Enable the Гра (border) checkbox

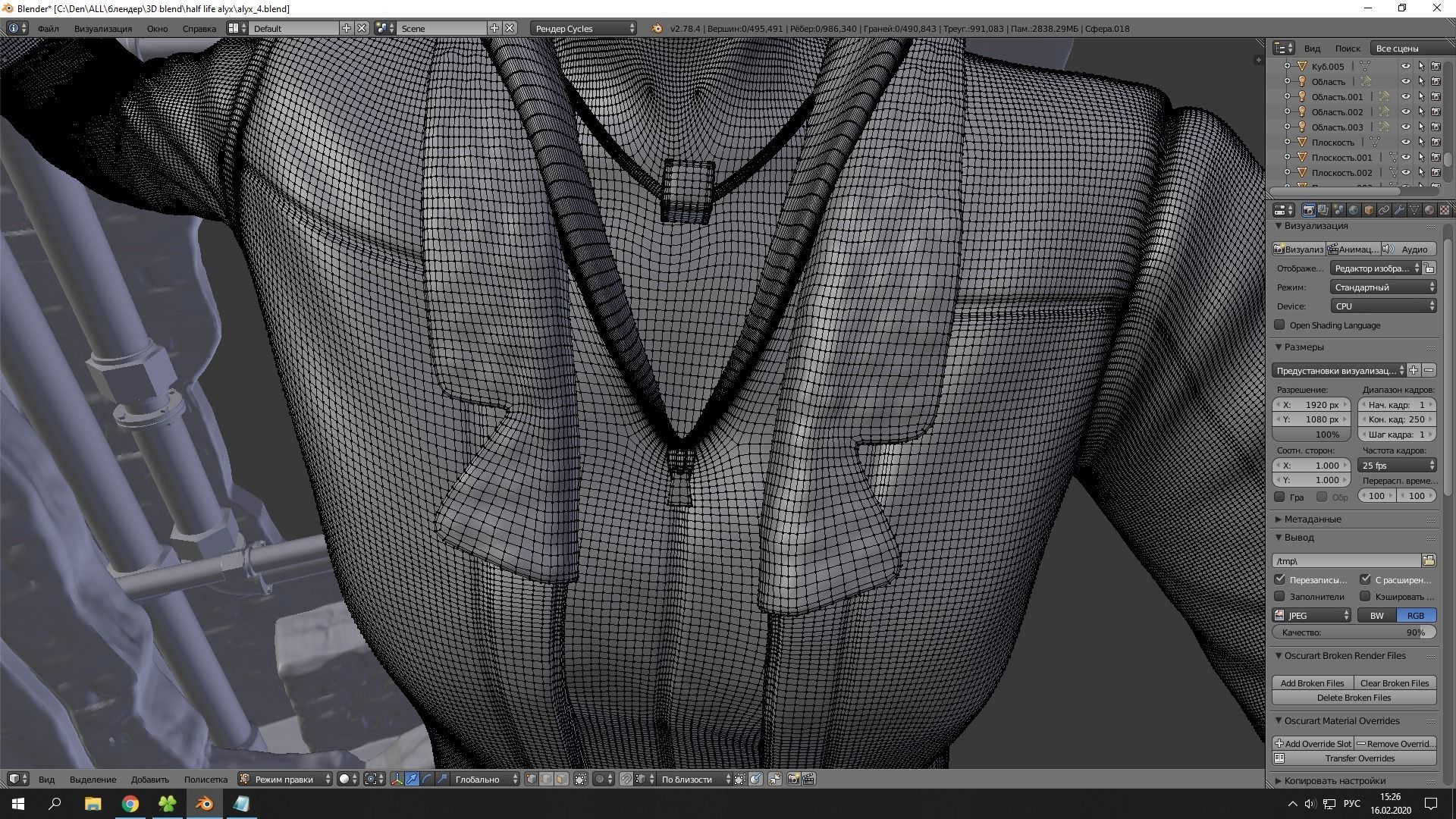1280,497
